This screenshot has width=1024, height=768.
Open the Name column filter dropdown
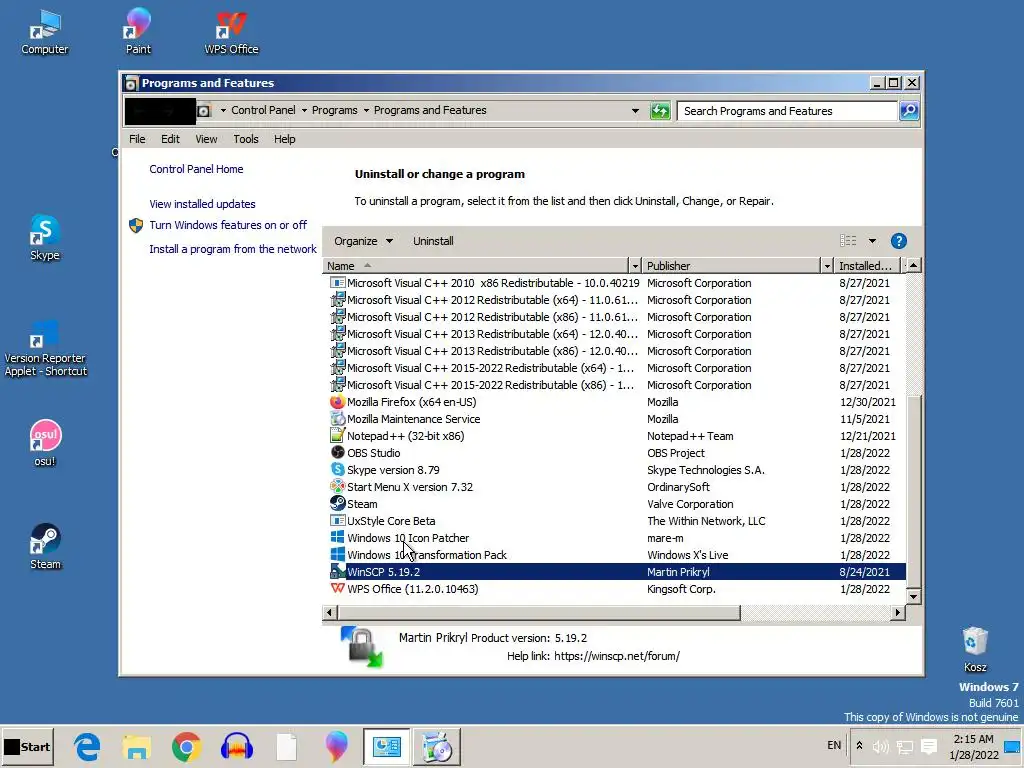(635, 266)
